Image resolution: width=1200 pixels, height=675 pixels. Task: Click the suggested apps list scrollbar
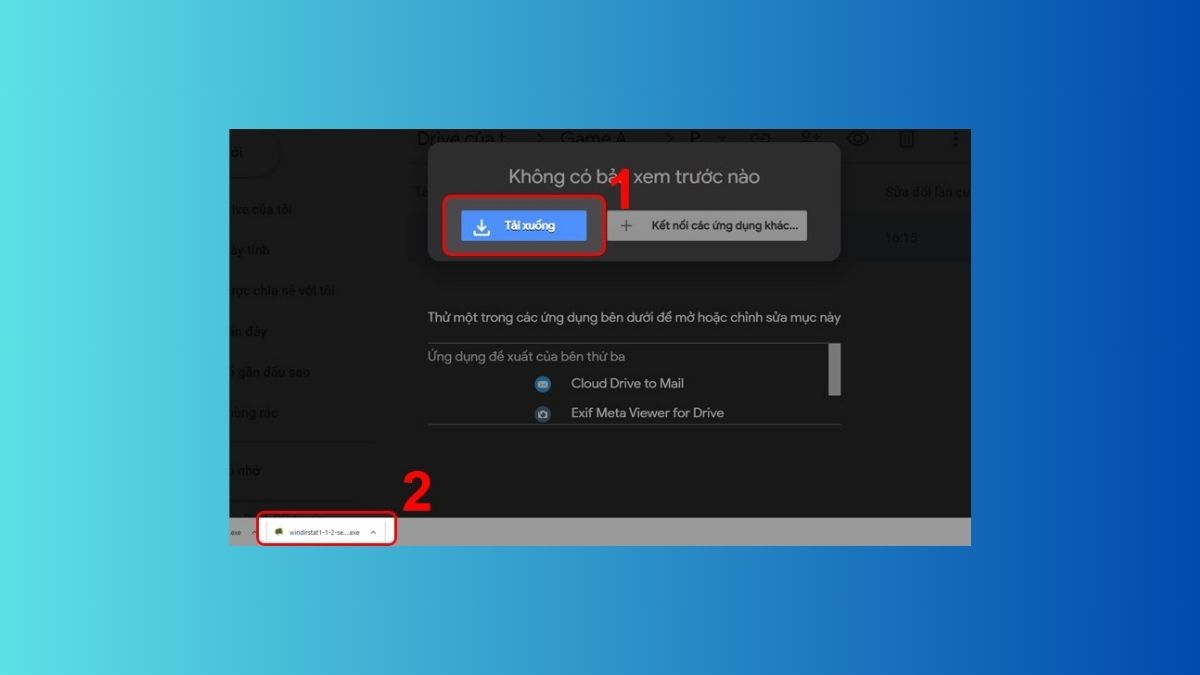pos(835,369)
